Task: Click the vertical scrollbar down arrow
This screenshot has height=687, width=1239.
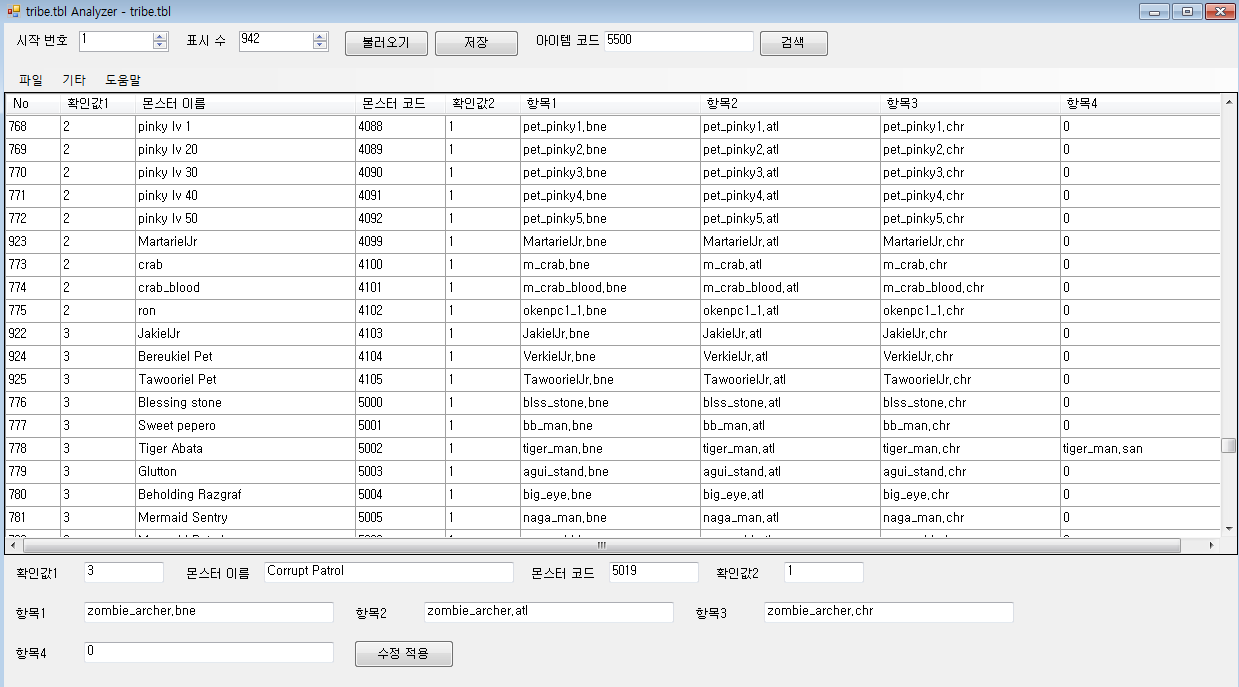Action: pos(1229,528)
